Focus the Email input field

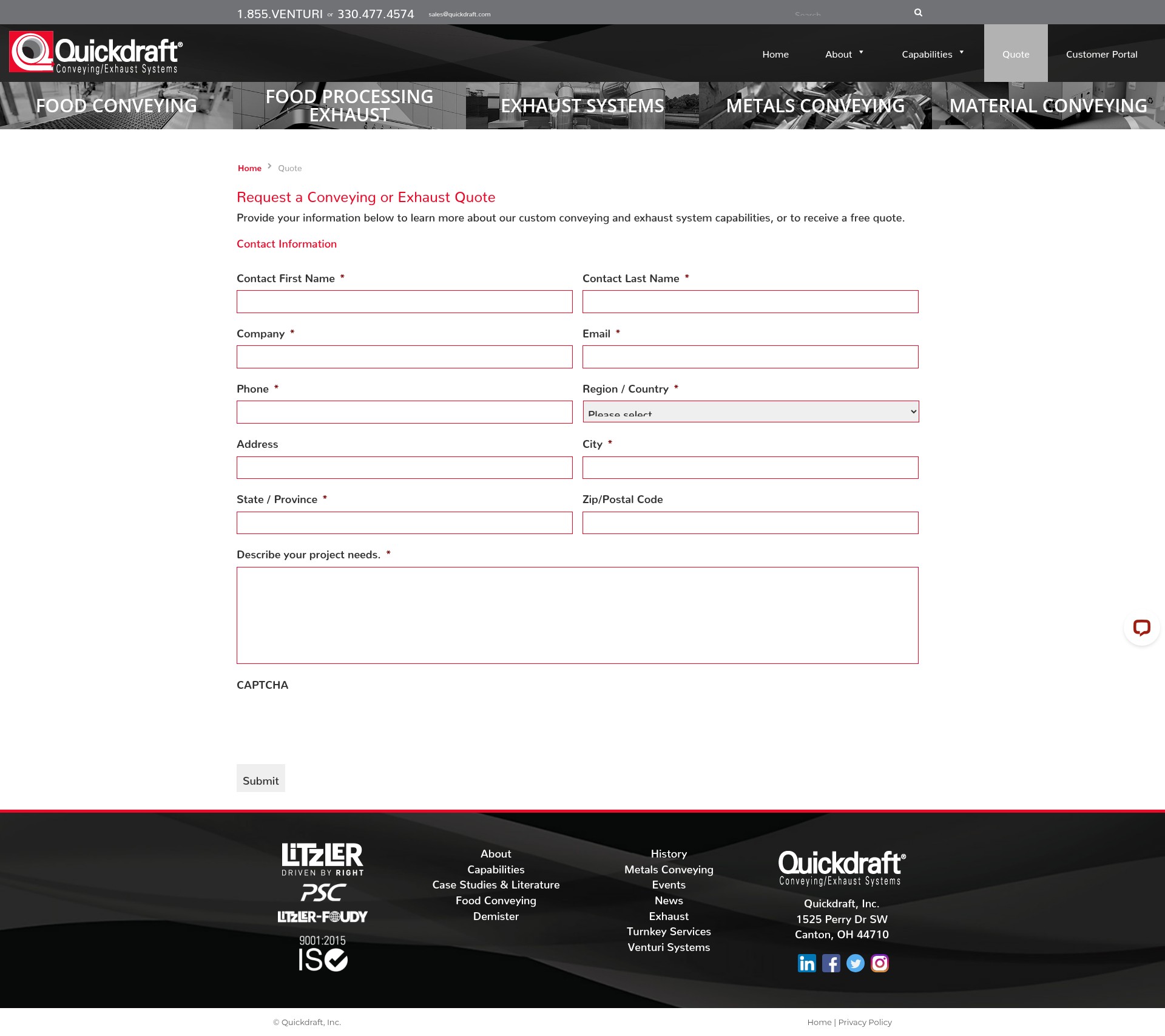tap(751, 357)
